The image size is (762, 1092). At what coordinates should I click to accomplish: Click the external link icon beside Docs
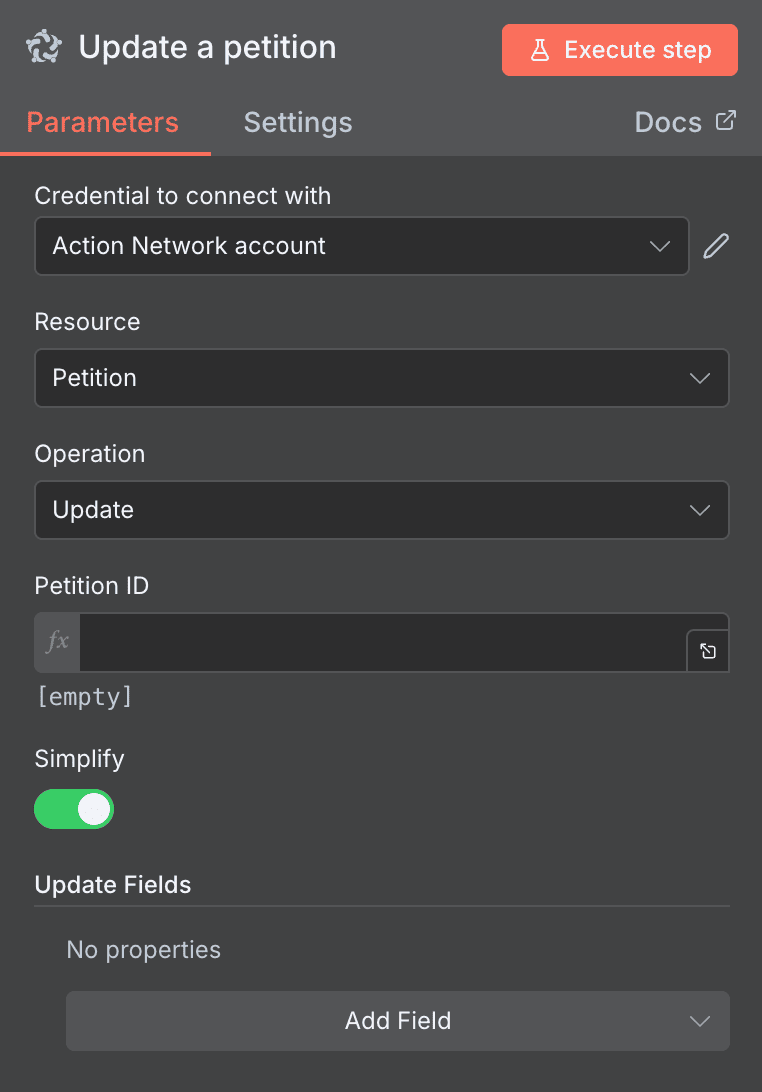point(726,121)
